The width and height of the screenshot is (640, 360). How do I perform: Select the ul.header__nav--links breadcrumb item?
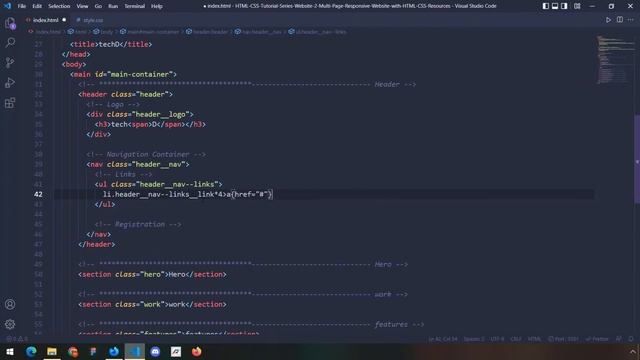click(x=318, y=31)
